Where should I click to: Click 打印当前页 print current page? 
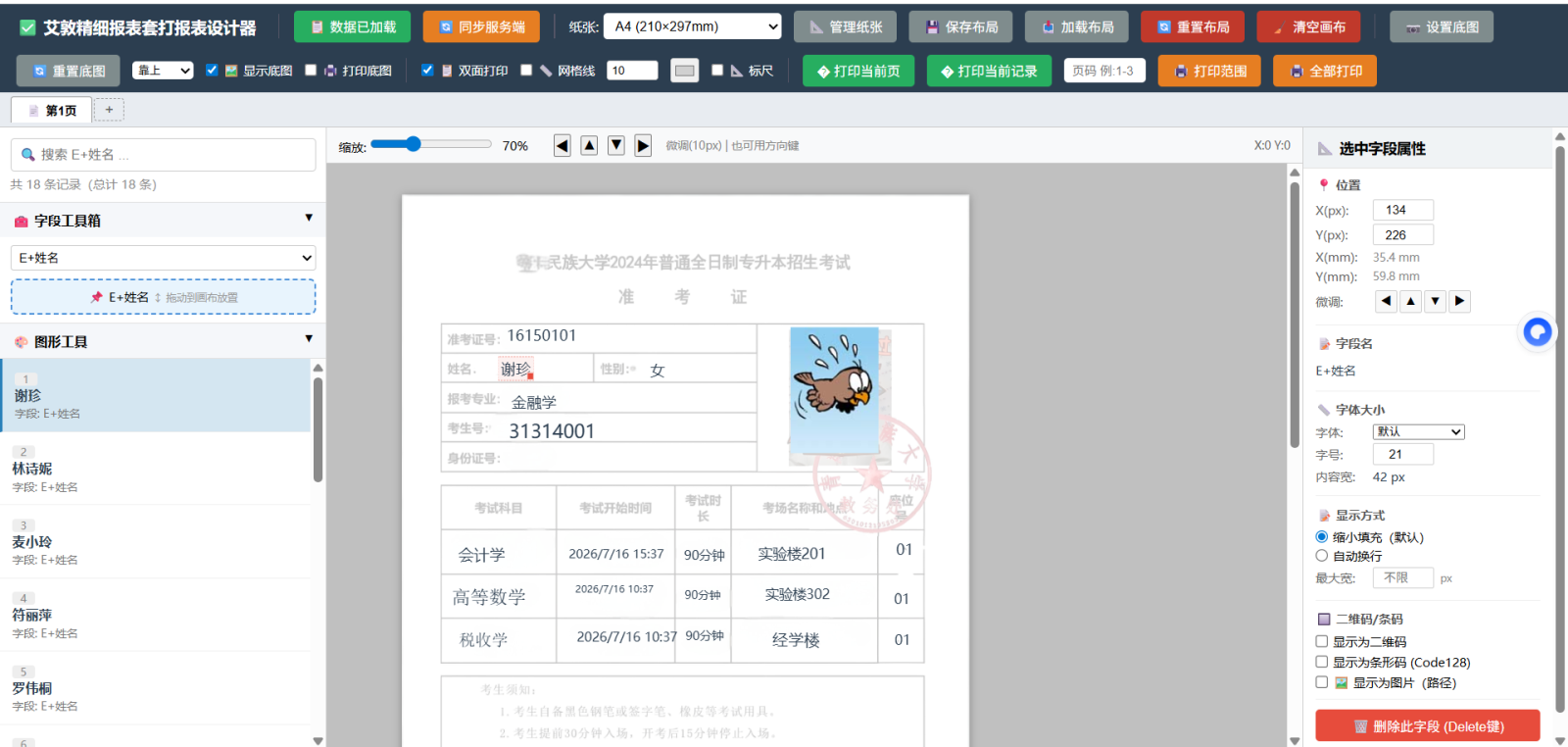point(858,71)
